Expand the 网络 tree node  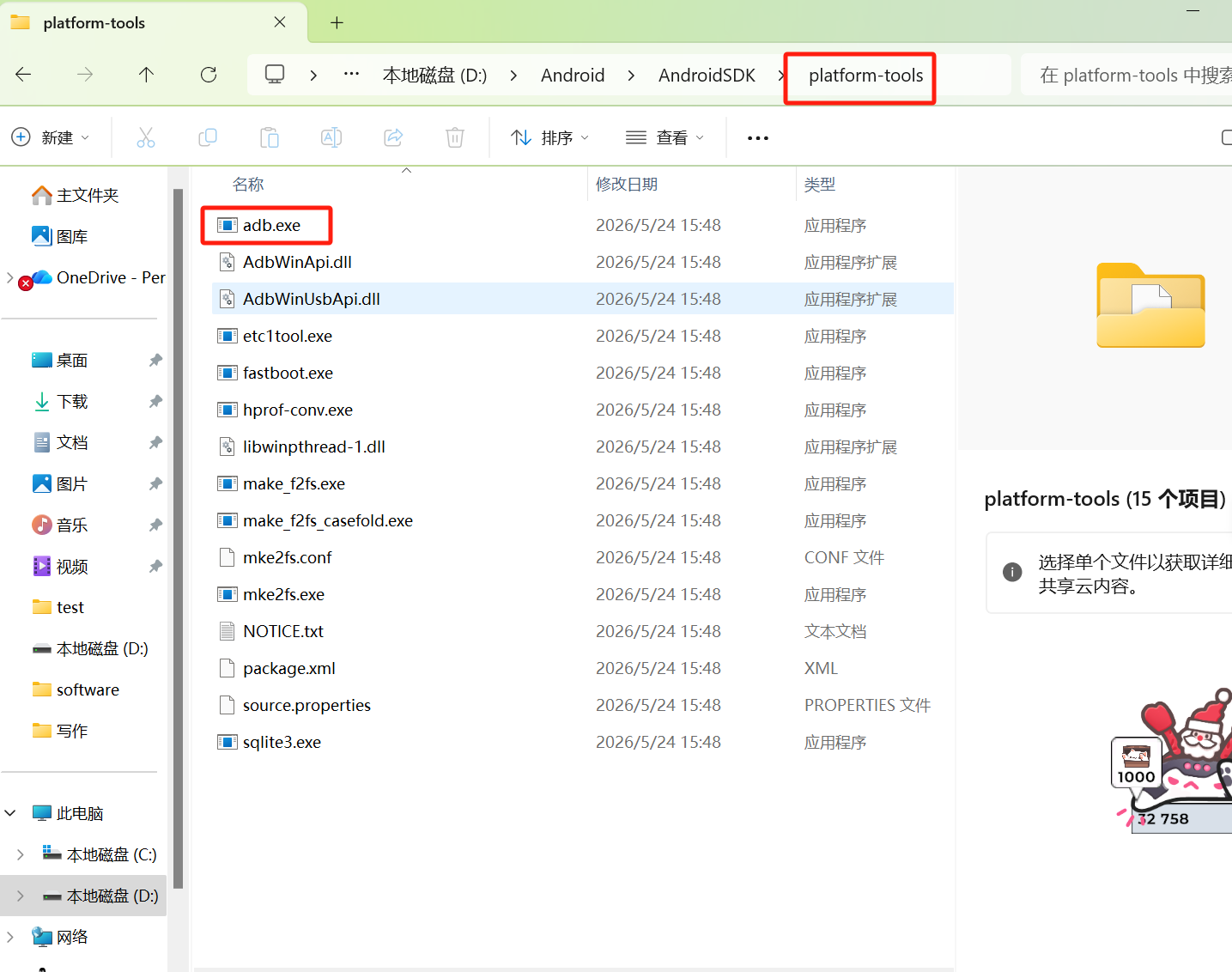(10, 937)
